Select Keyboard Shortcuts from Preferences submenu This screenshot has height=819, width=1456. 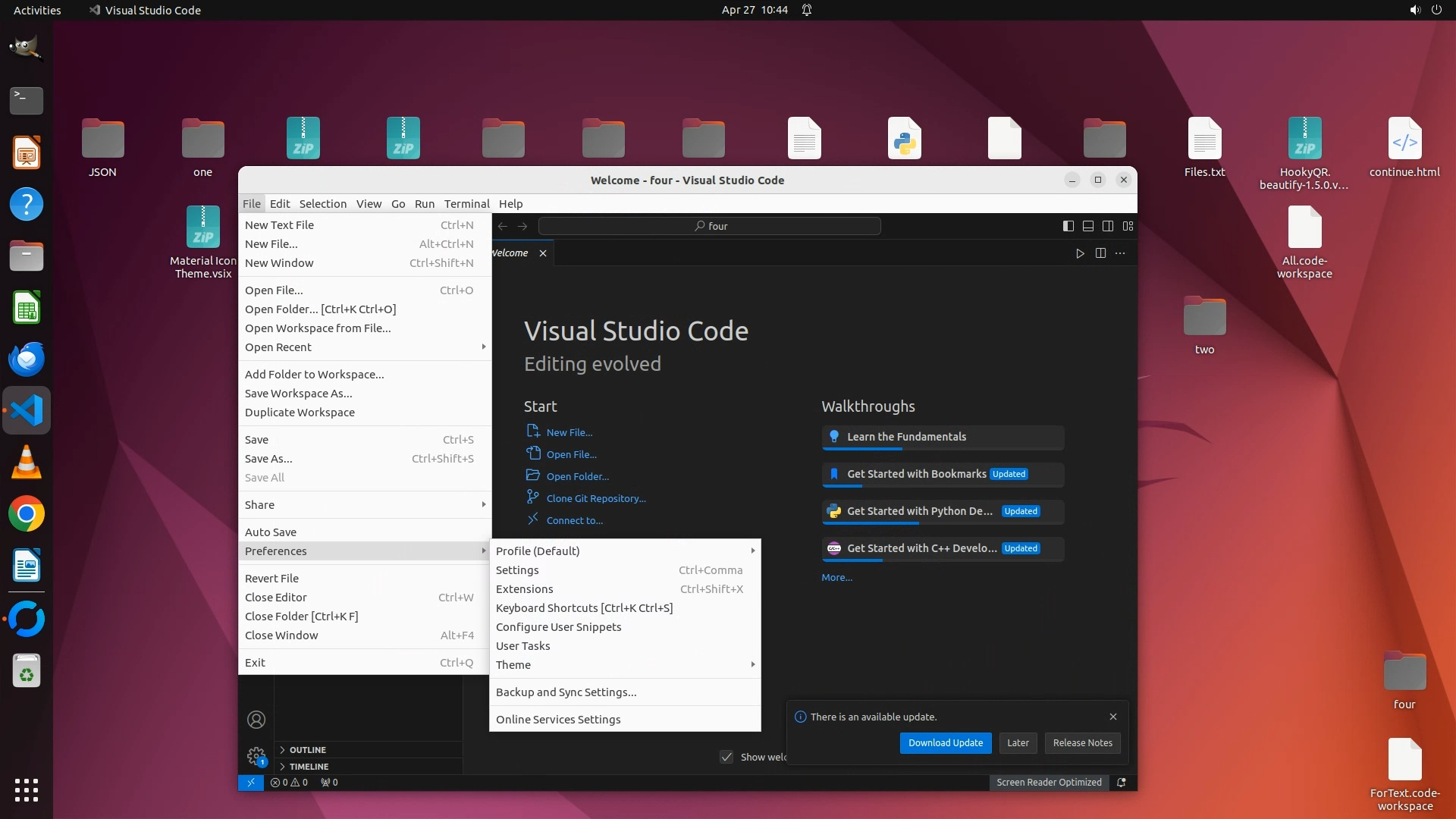coord(584,607)
